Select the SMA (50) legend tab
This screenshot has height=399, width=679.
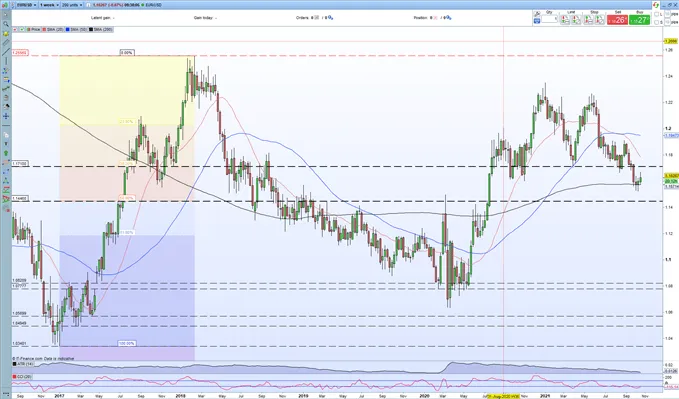[x=76, y=29]
